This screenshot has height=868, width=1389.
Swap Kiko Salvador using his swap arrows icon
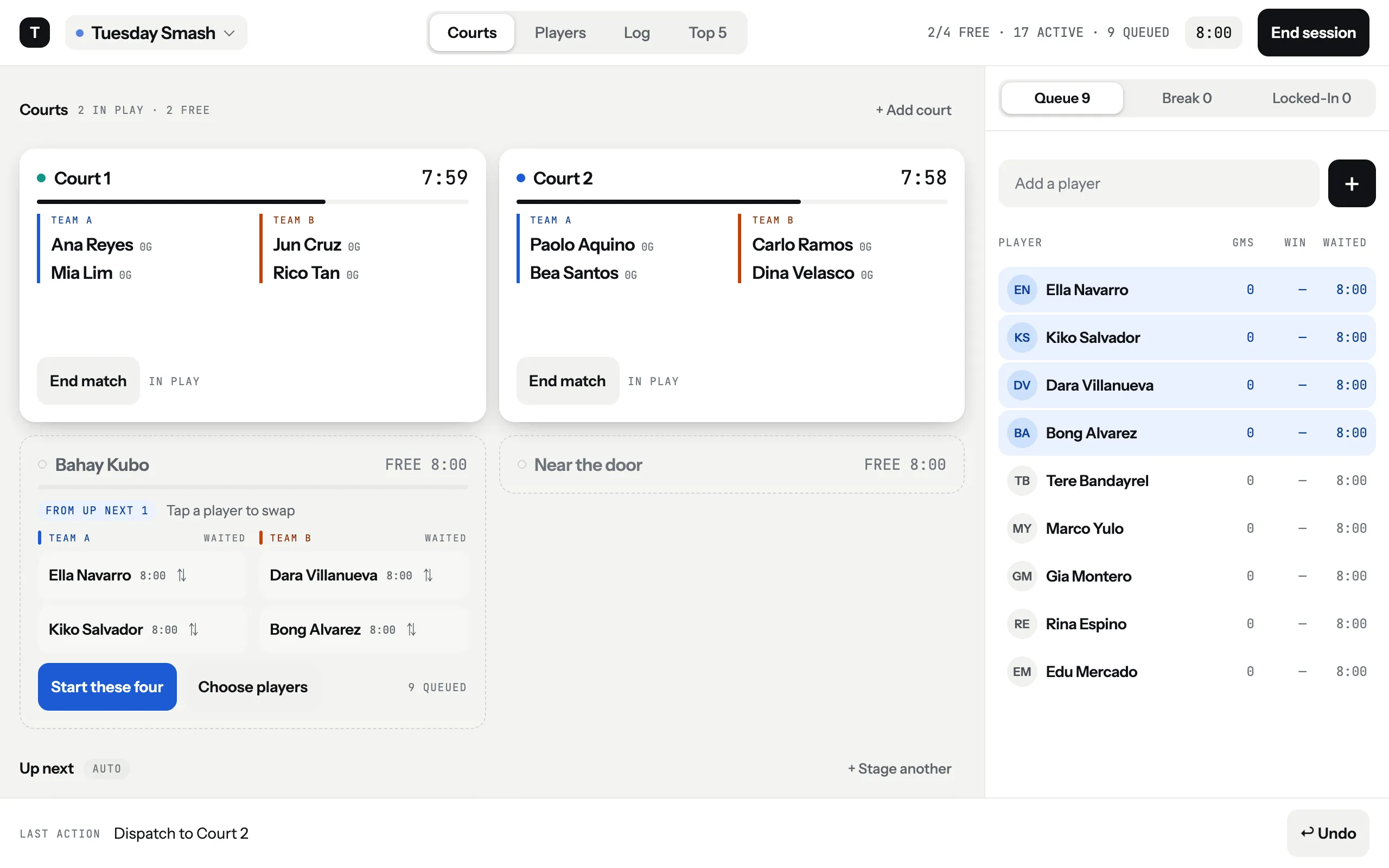pyautogui.click(x=193, y=630)
